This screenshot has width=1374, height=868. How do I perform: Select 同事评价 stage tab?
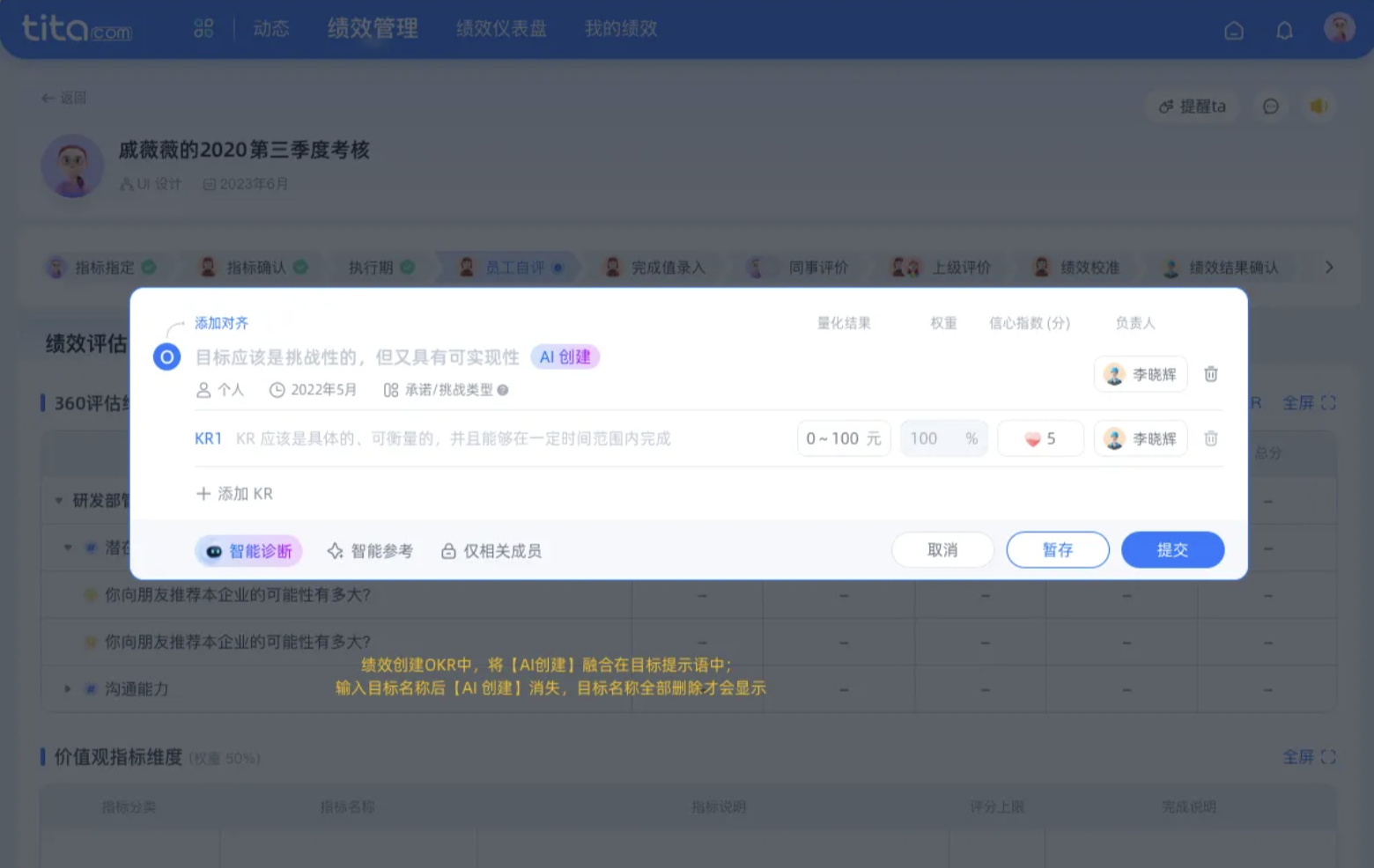tap(797, 267)
